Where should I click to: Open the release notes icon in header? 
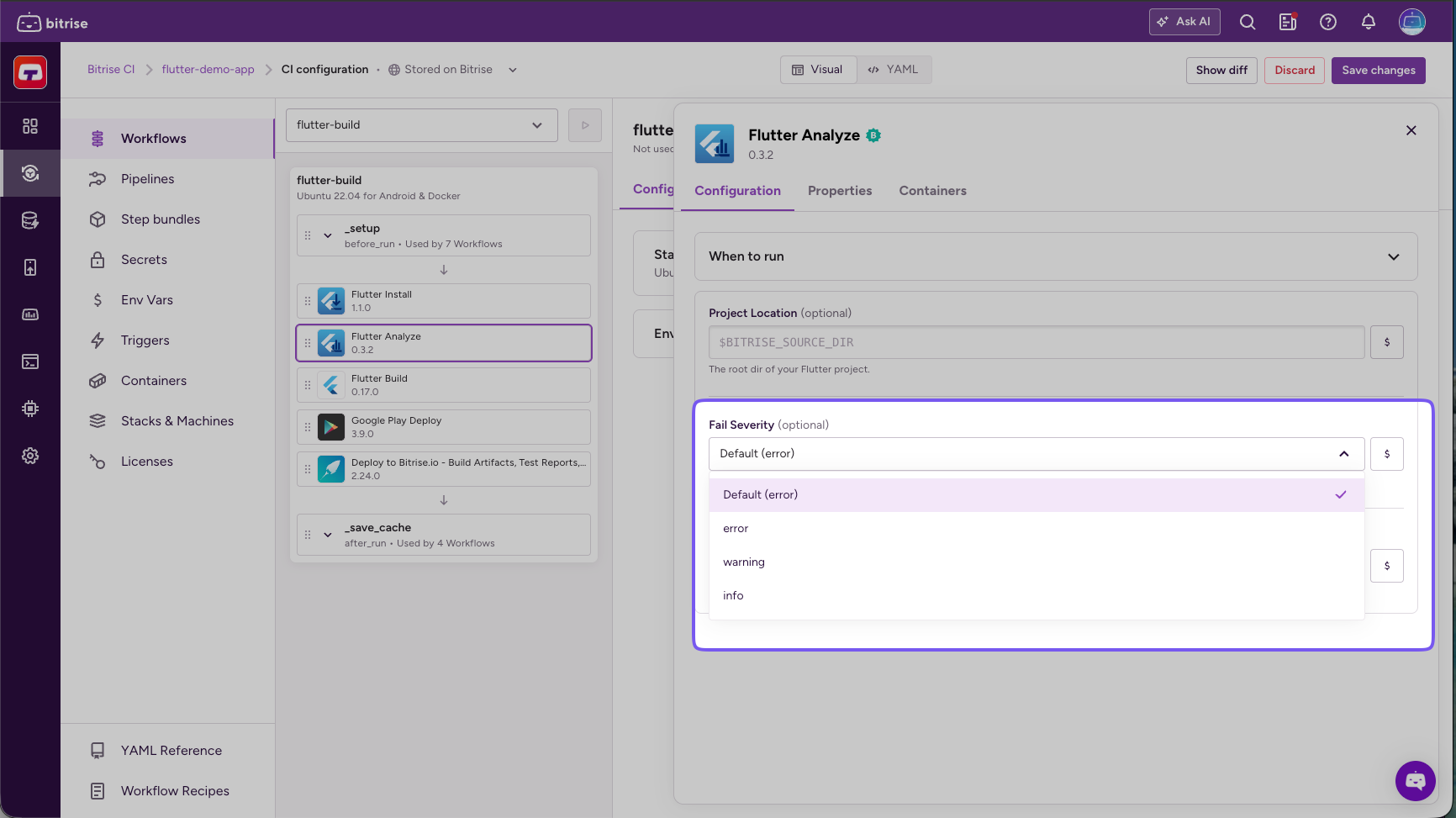[1288, 22]
